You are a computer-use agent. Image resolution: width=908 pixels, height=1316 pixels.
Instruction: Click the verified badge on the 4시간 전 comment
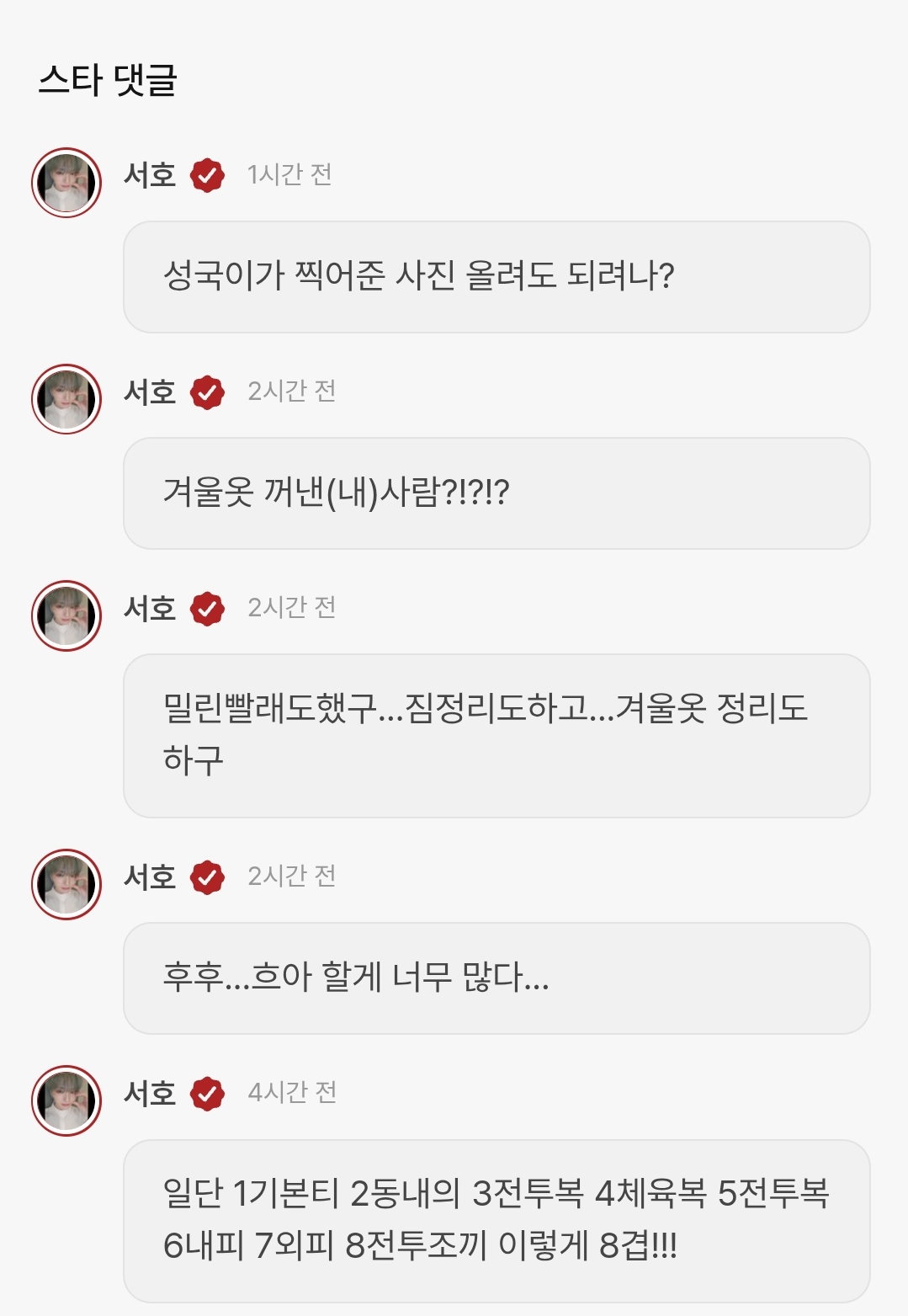(207, 1093)
